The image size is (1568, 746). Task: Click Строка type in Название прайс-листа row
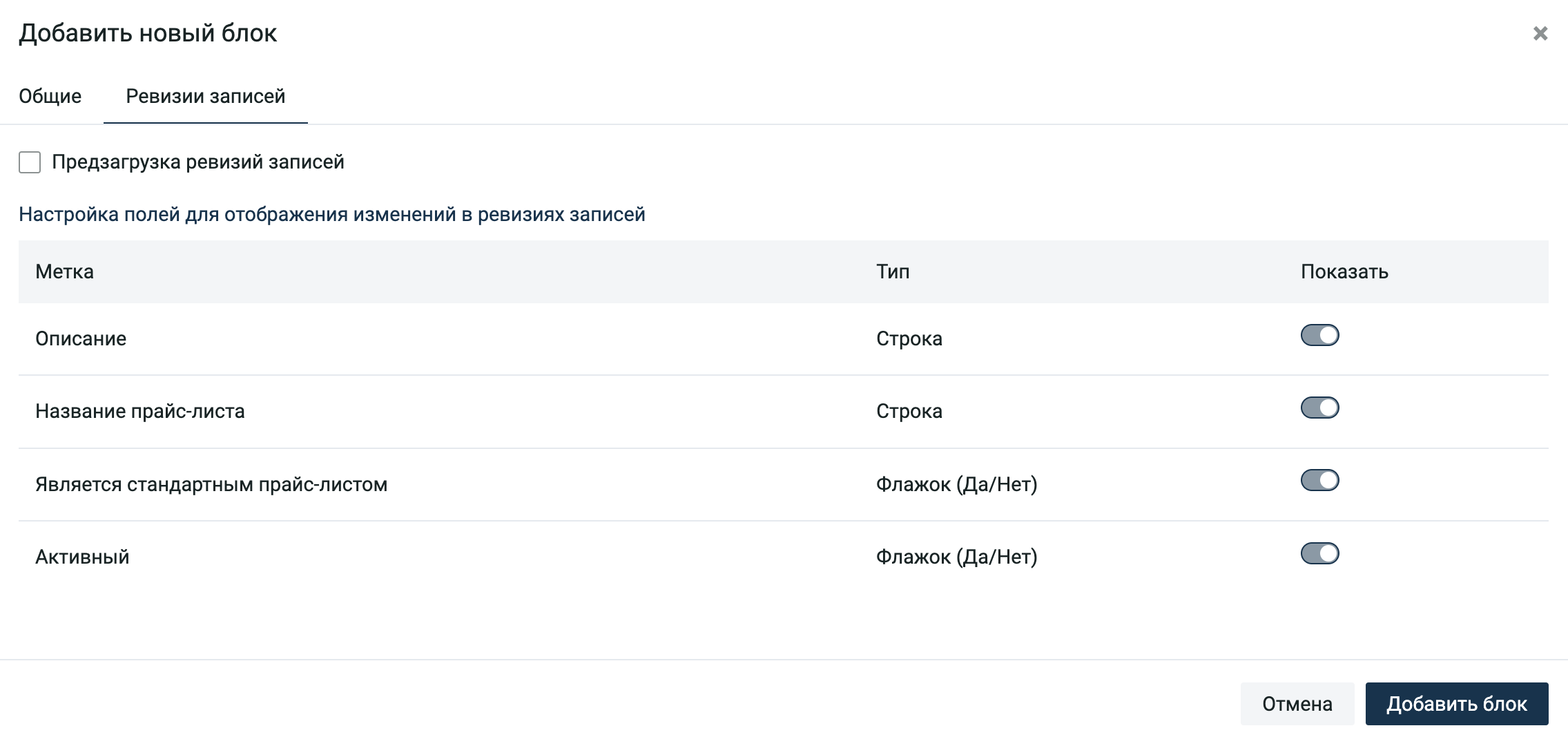coord(909,411)
